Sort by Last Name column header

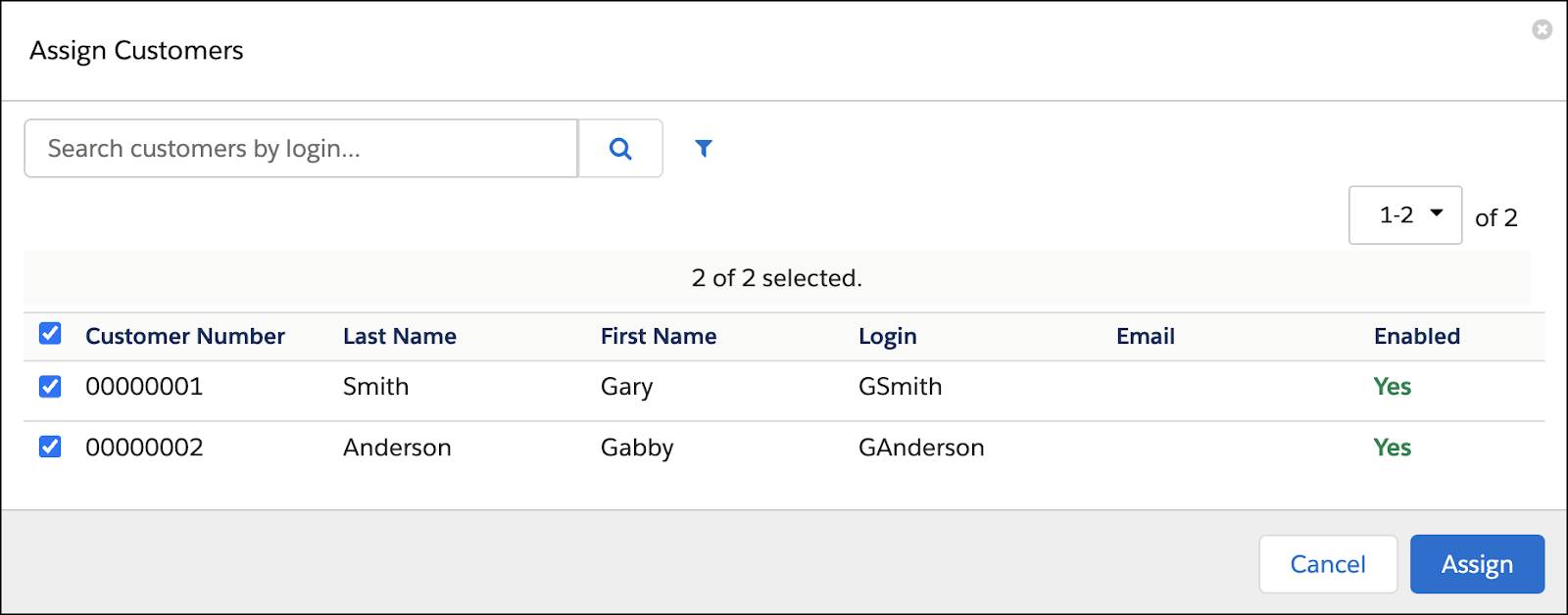pos(400,337)
